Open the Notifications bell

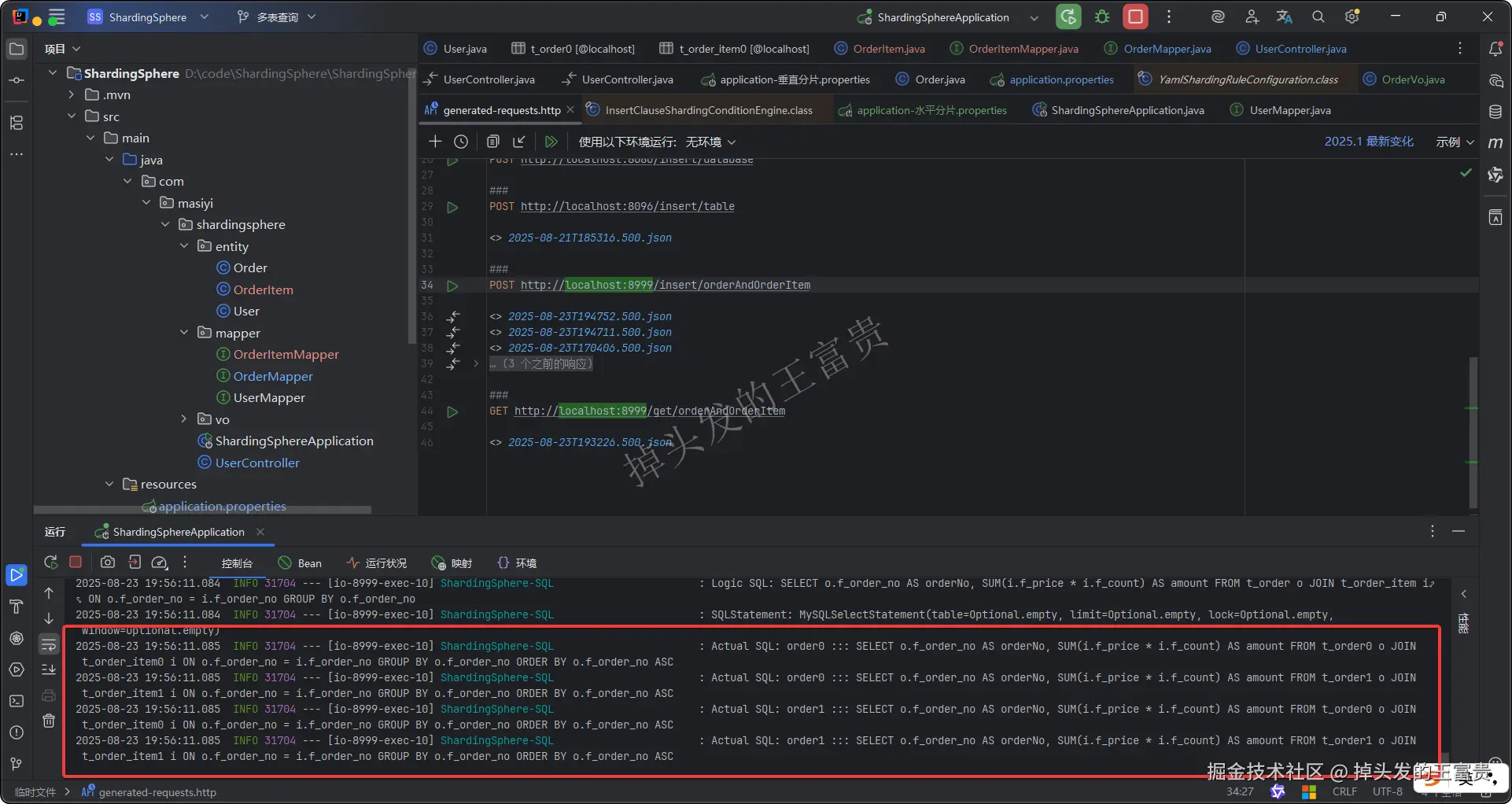[1495, 49]
